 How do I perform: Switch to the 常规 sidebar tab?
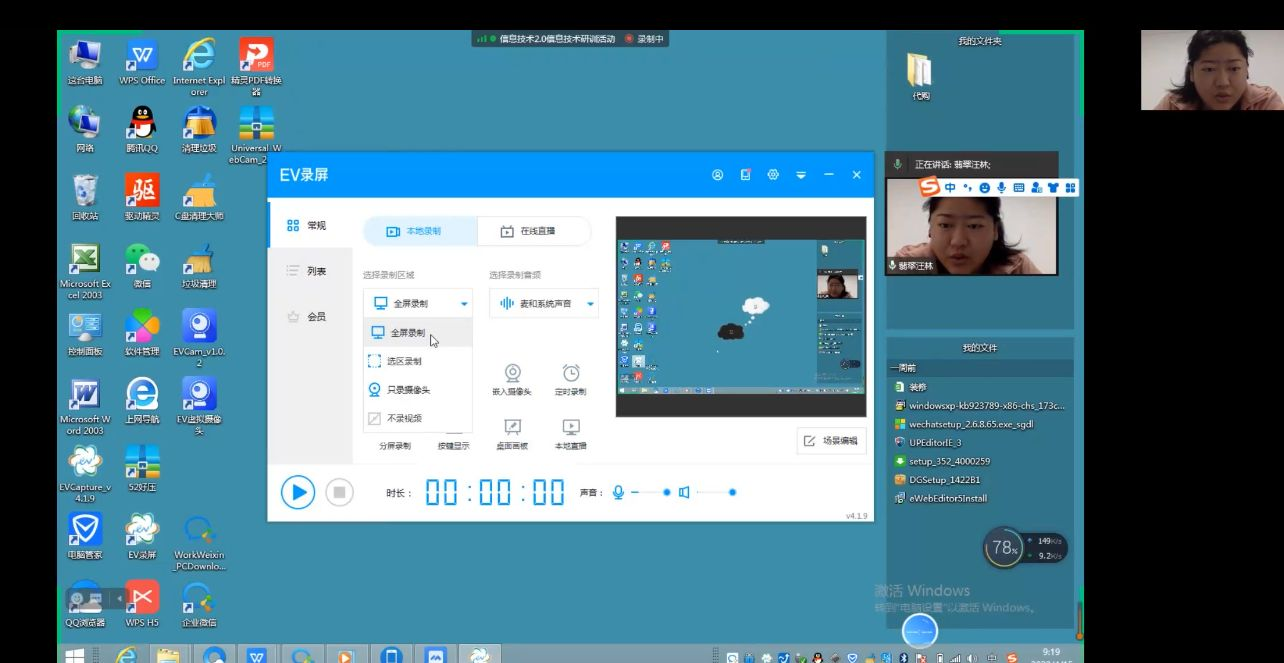coord(307,226)
